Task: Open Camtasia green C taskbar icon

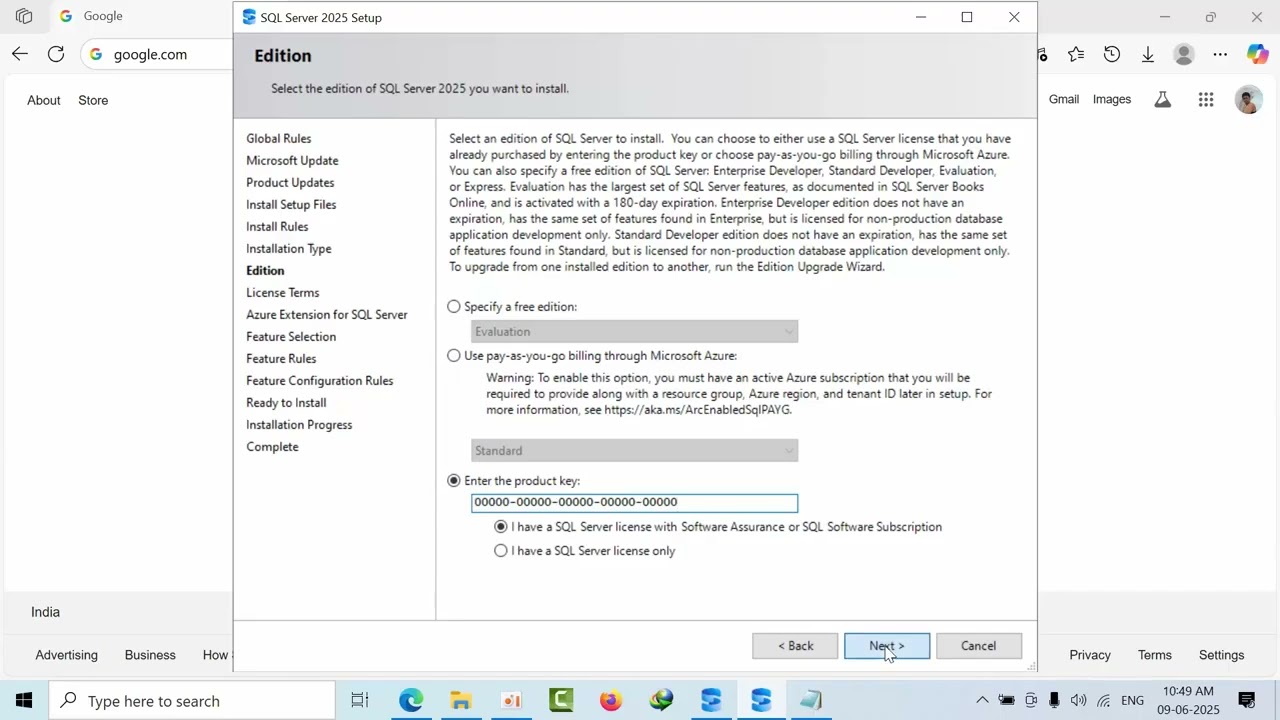Action: [x=561, y=700]
